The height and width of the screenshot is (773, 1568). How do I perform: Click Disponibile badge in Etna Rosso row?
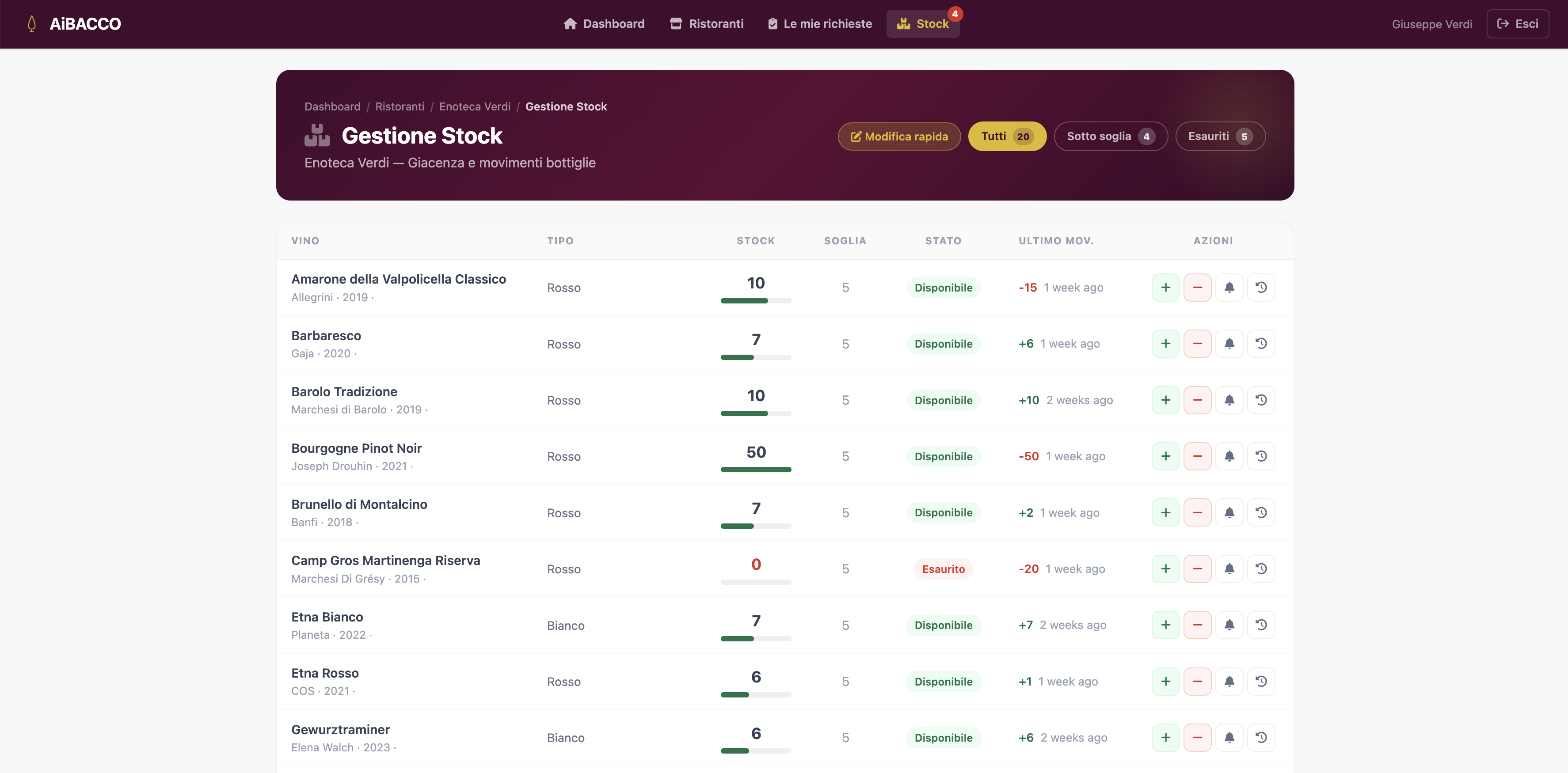pyautogui.click(x=944, y=682)
